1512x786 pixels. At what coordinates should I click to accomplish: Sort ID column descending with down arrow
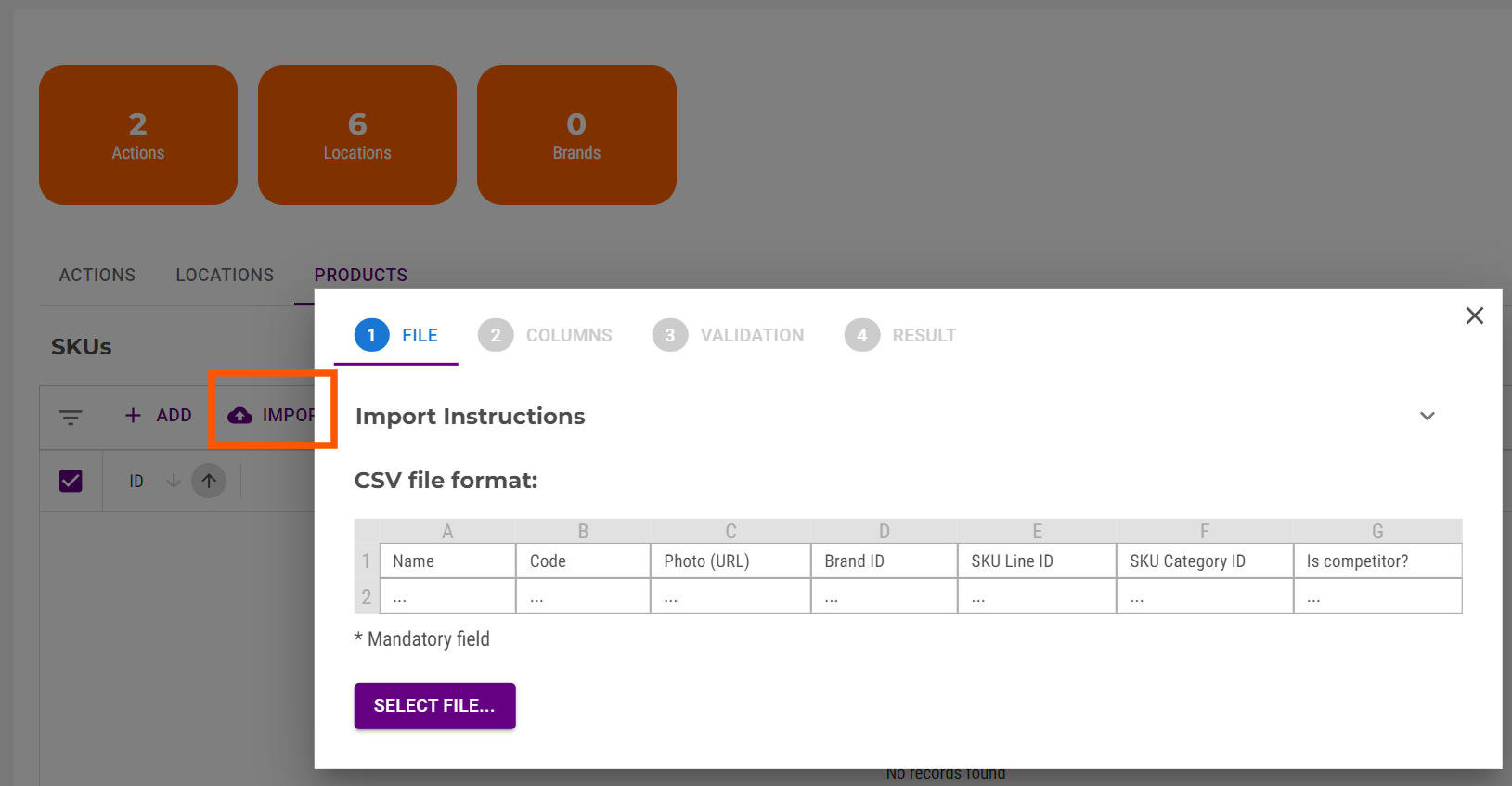pos(173,481)
